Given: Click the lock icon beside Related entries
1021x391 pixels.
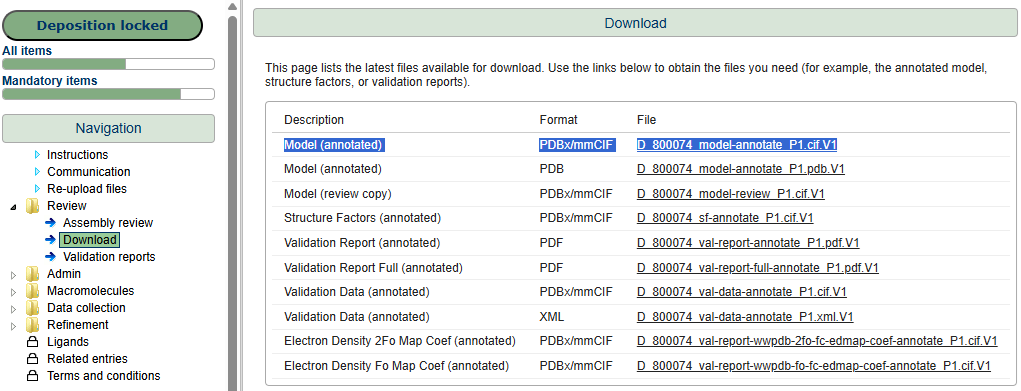Looking at the screenshot, I should [32, 358].
